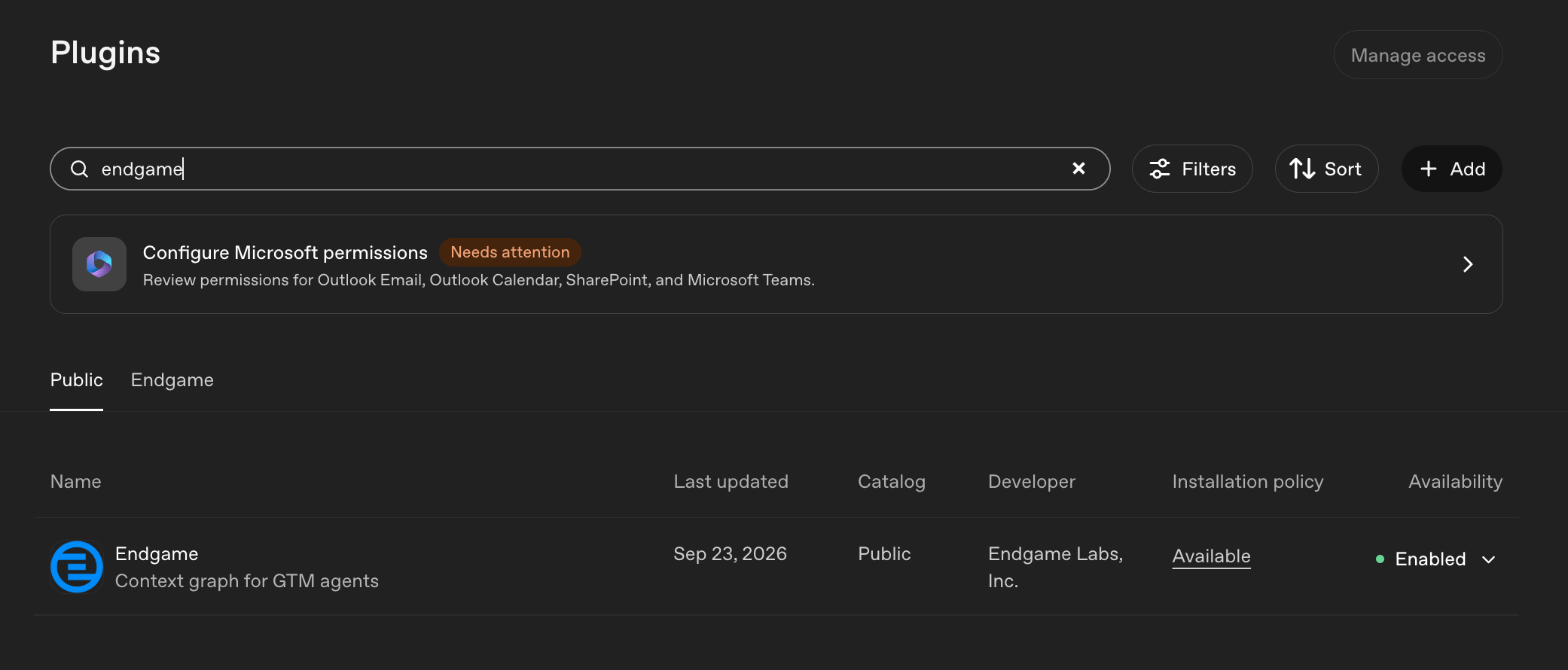The image size is (1568, 670).
Task: Click the Endgame Labs, Inc. developer cell
Action: (1056, 568)
